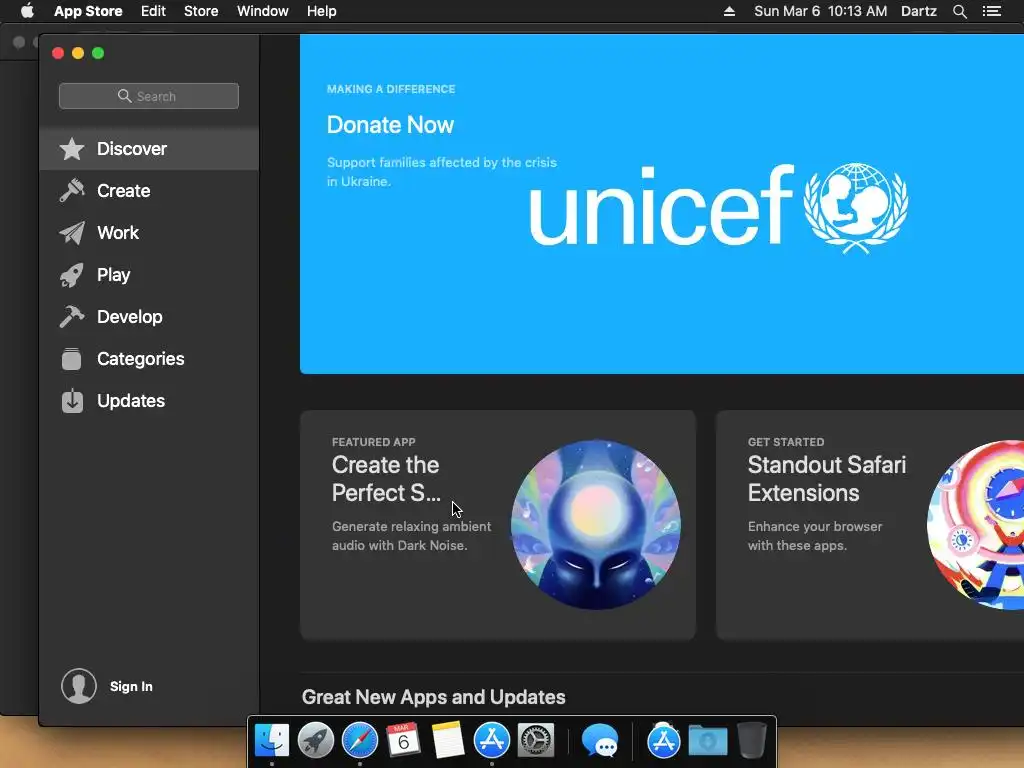
Task: Open the Downloads folder in Dock
Action: coord(708,741)
